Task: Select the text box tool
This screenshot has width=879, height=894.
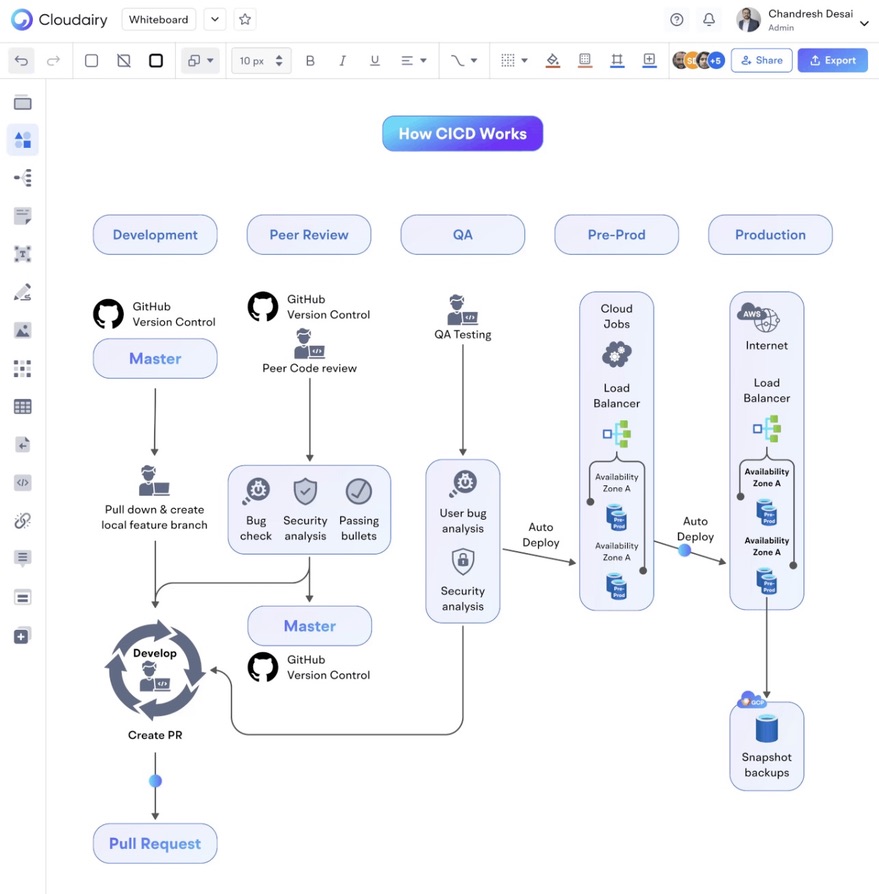Action: [23, 254]
